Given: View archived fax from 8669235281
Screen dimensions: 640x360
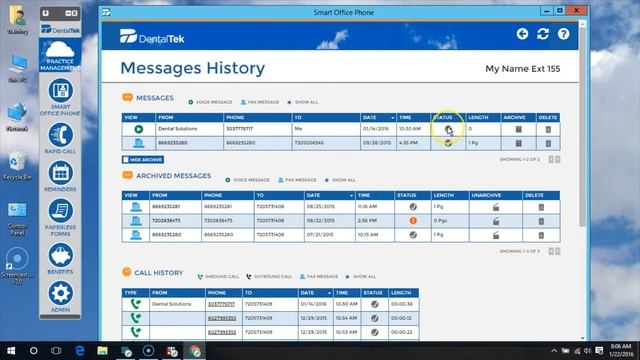Looking at the screenshot, I should click(136, 207).
